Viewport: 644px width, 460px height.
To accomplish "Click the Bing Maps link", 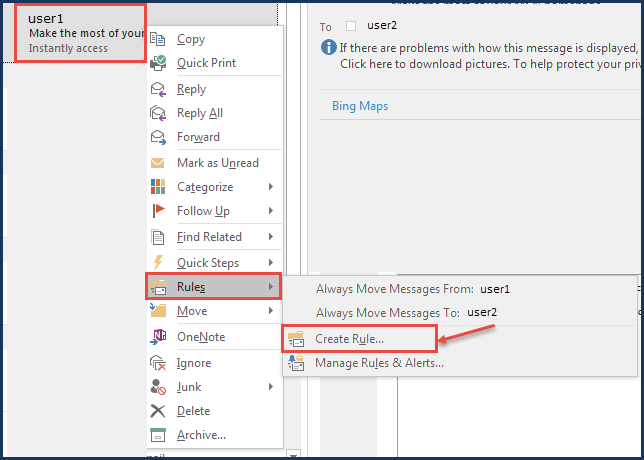I will click(x=360, y=106).
